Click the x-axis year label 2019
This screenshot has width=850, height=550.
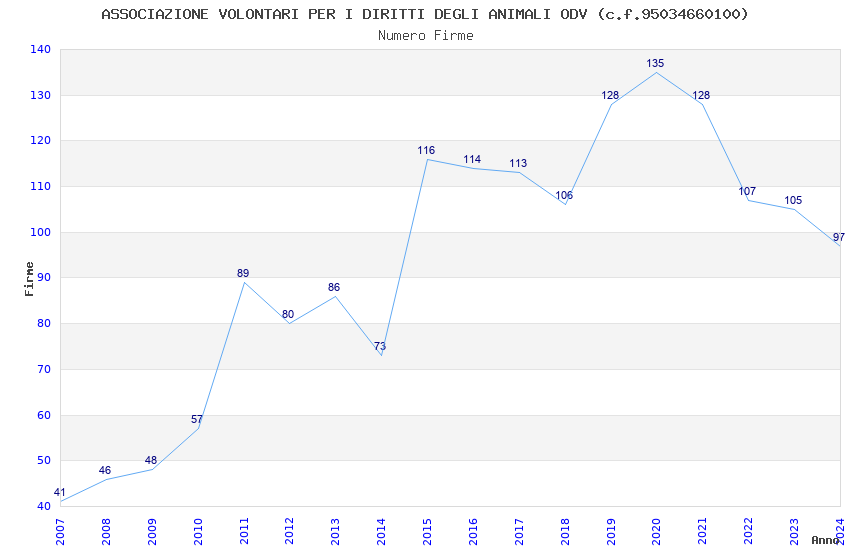click(611, 532)
